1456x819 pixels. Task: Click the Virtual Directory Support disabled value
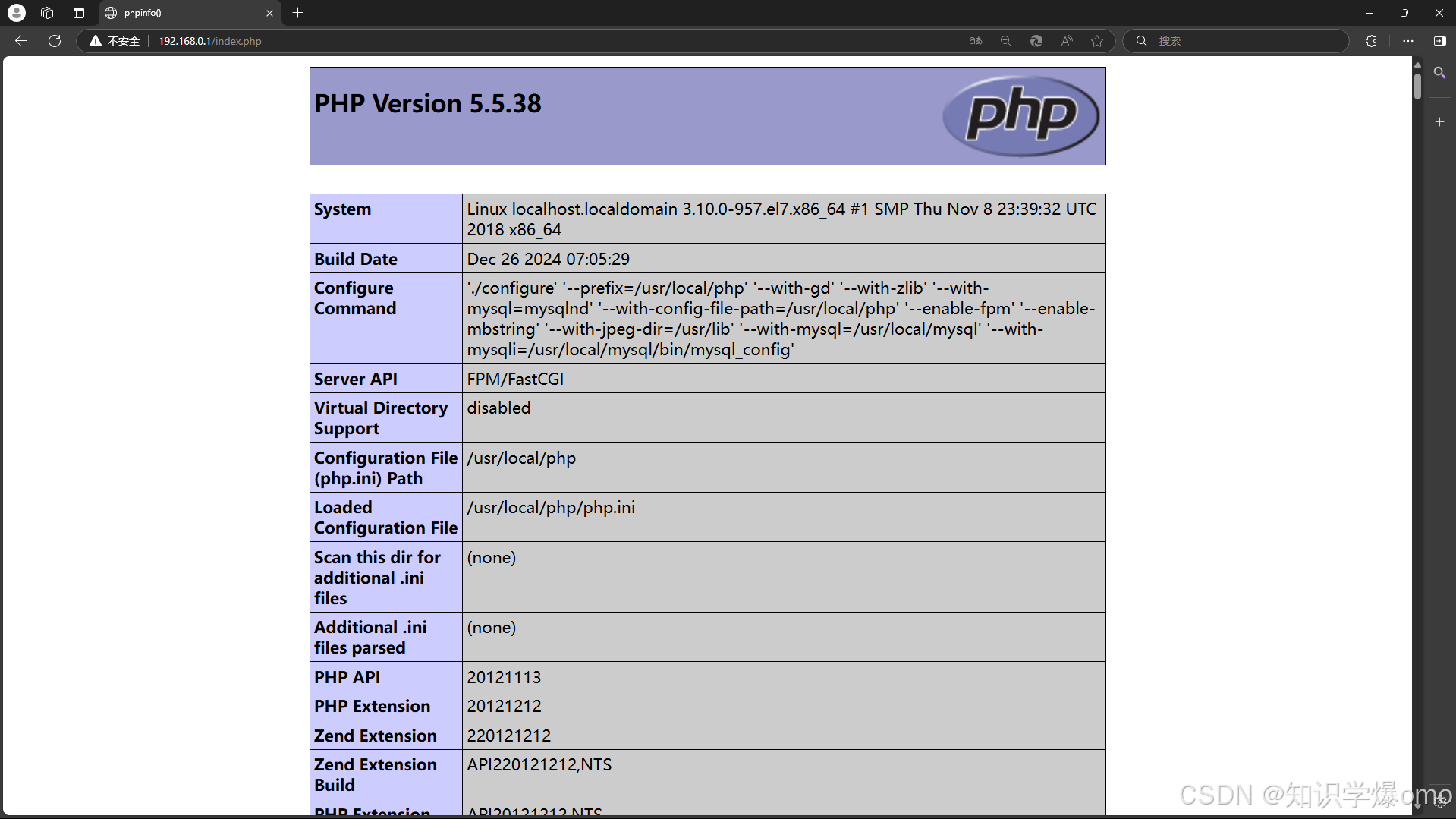click(x=498, y=408)
